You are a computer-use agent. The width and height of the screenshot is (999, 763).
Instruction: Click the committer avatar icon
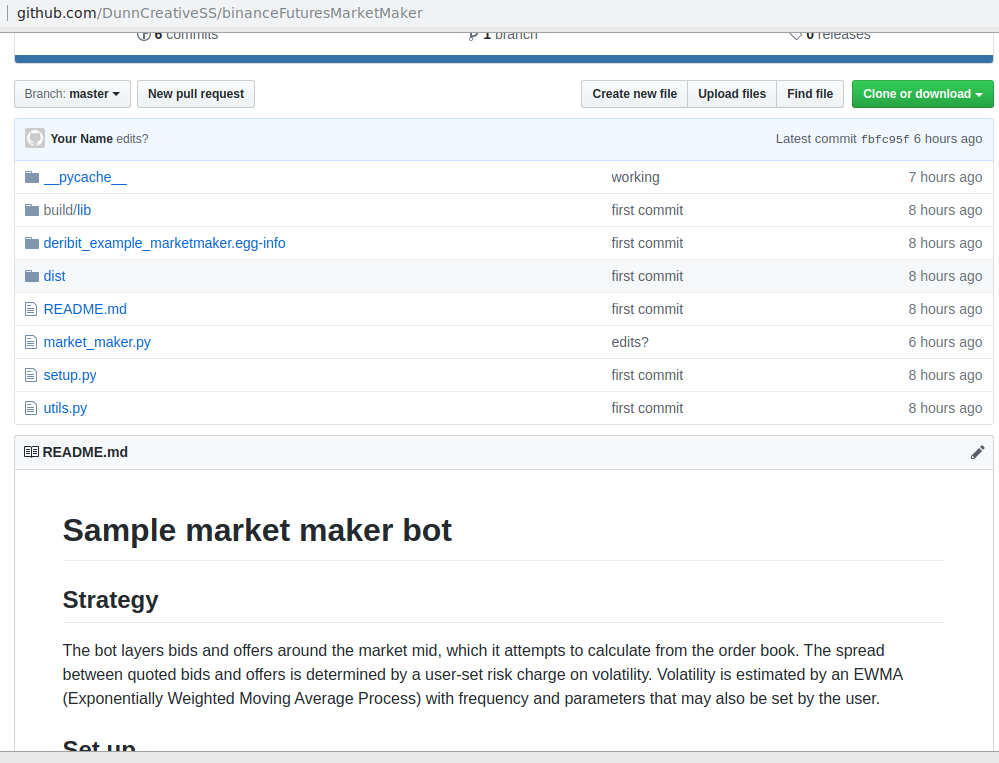(35, 138)
